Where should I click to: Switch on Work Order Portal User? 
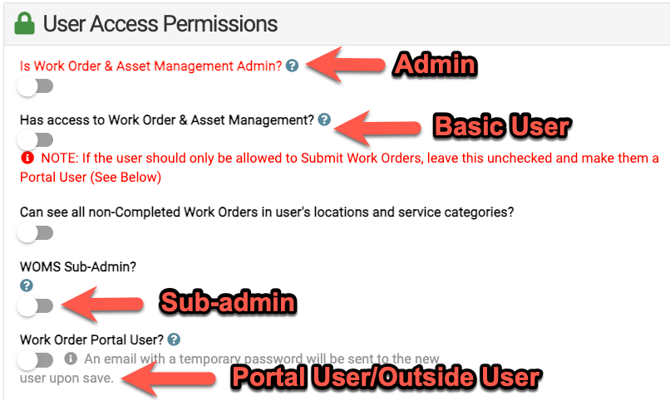pos(35,359)
